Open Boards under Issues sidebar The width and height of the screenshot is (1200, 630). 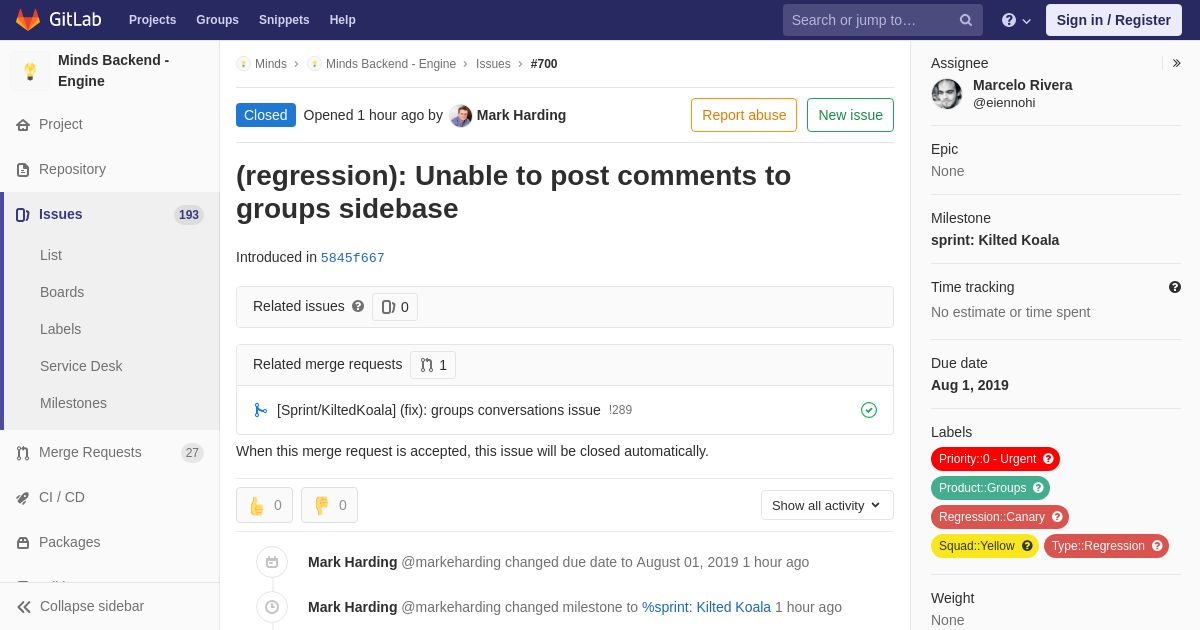point(62,292)
